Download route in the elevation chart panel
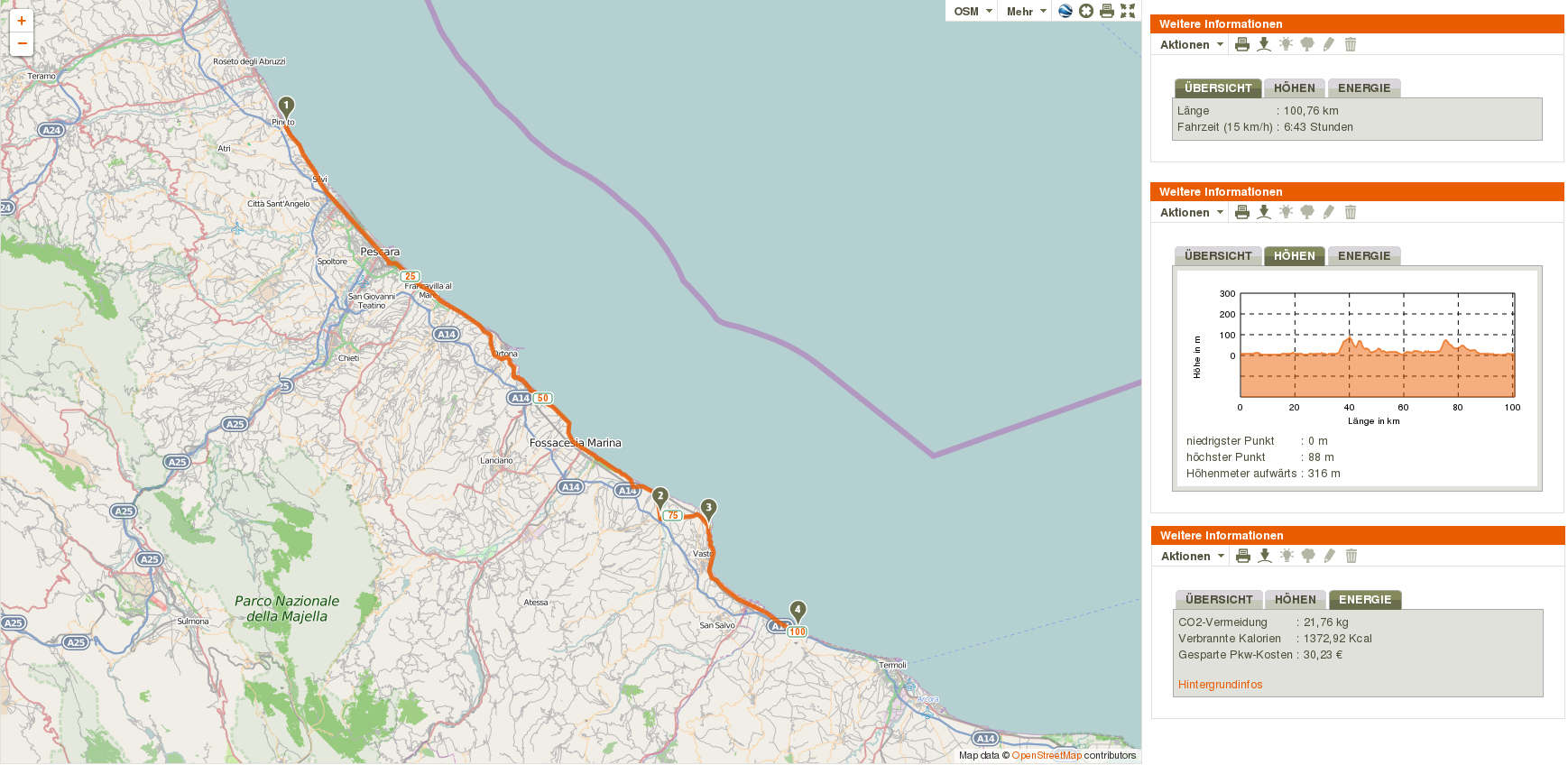1568x765 pixels. pyautogui.click(x=1264, y=212)
